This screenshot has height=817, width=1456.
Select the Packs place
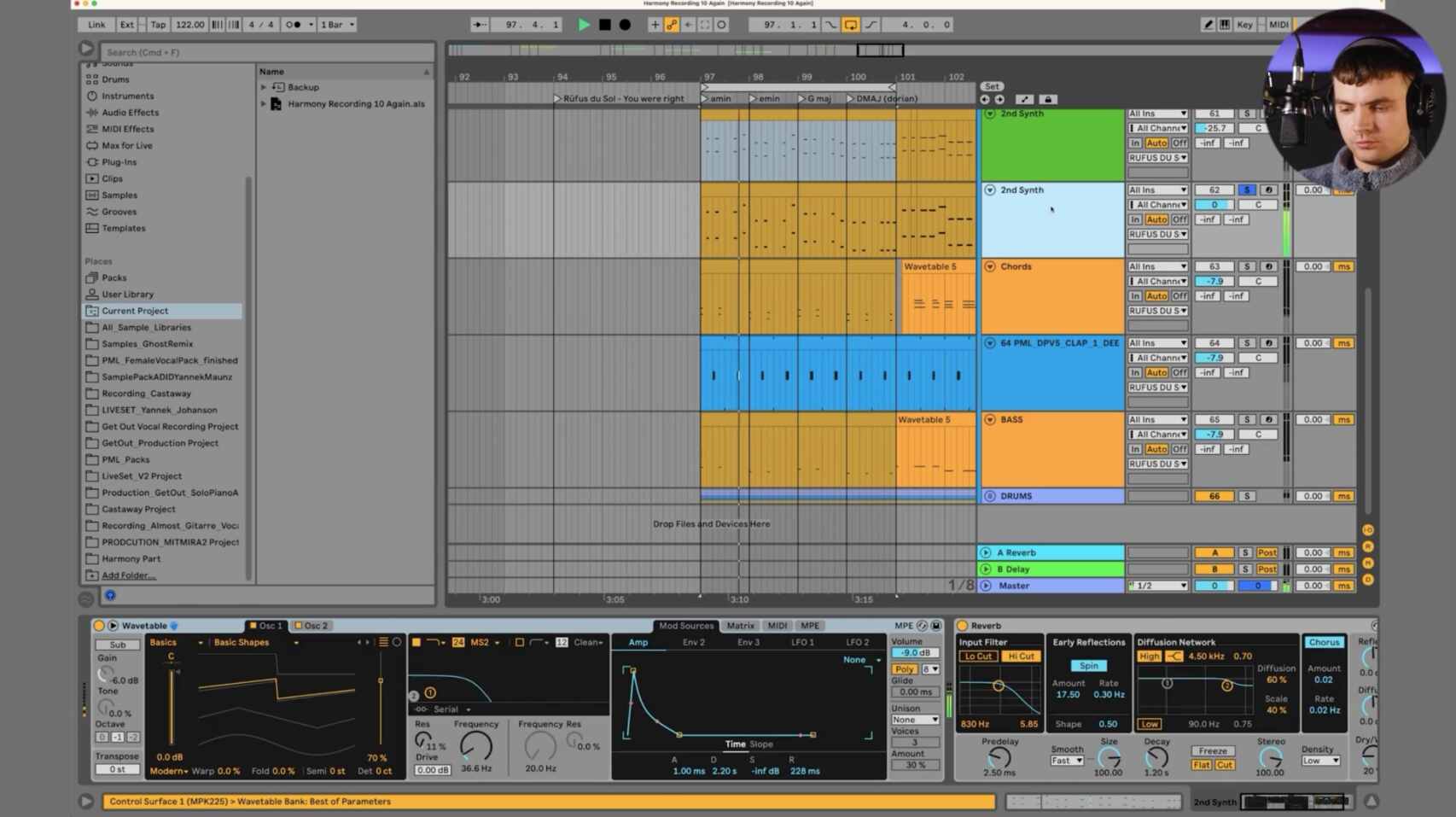click(x=114, y=277)
